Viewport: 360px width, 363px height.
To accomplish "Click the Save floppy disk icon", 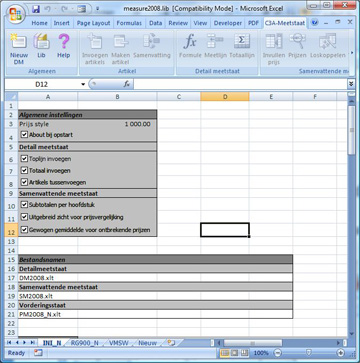I will [36, 9].
